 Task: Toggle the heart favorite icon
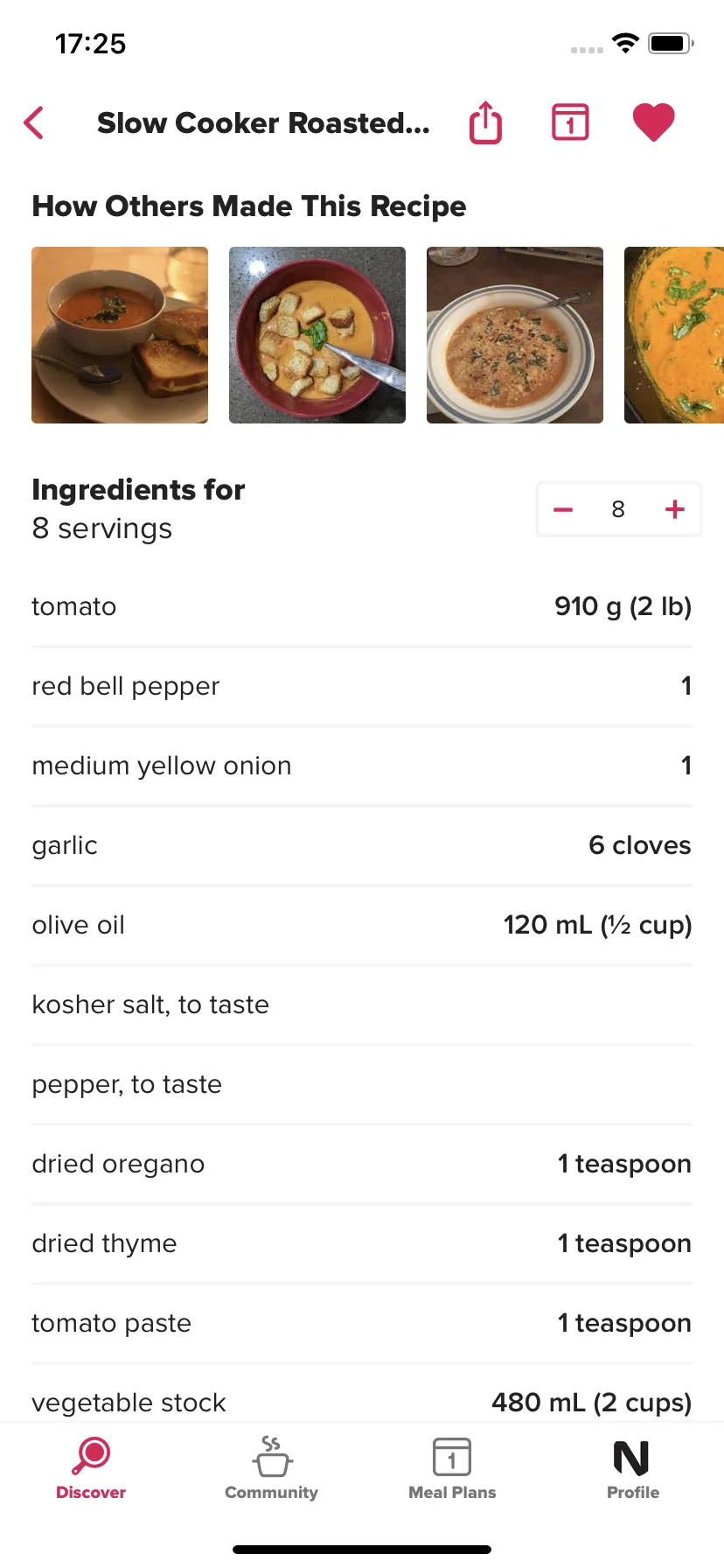[x=654, y=122]
